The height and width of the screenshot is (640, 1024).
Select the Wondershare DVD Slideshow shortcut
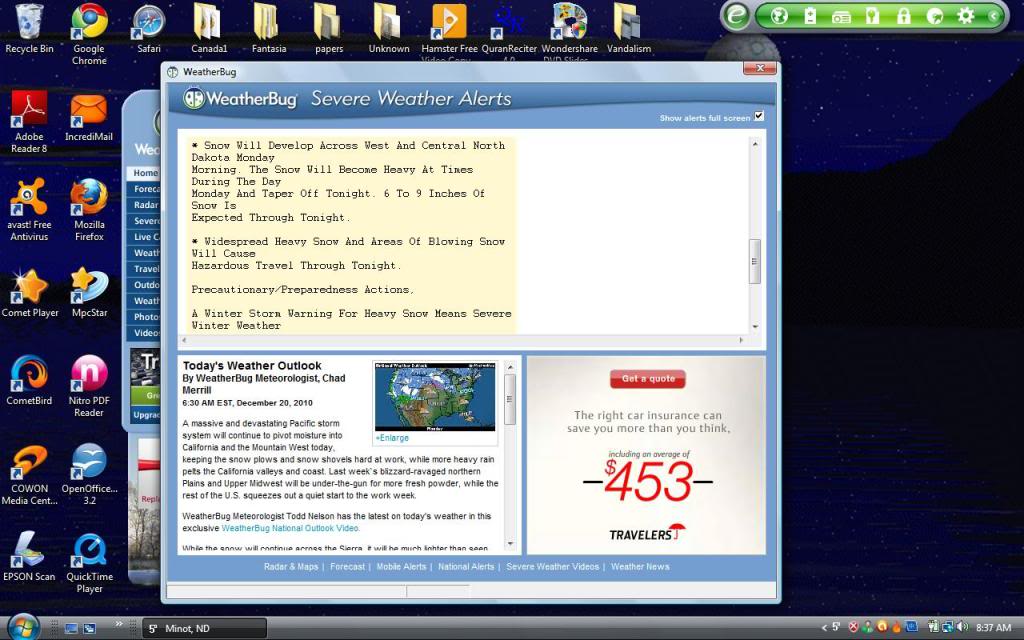[x=569, y=31]
